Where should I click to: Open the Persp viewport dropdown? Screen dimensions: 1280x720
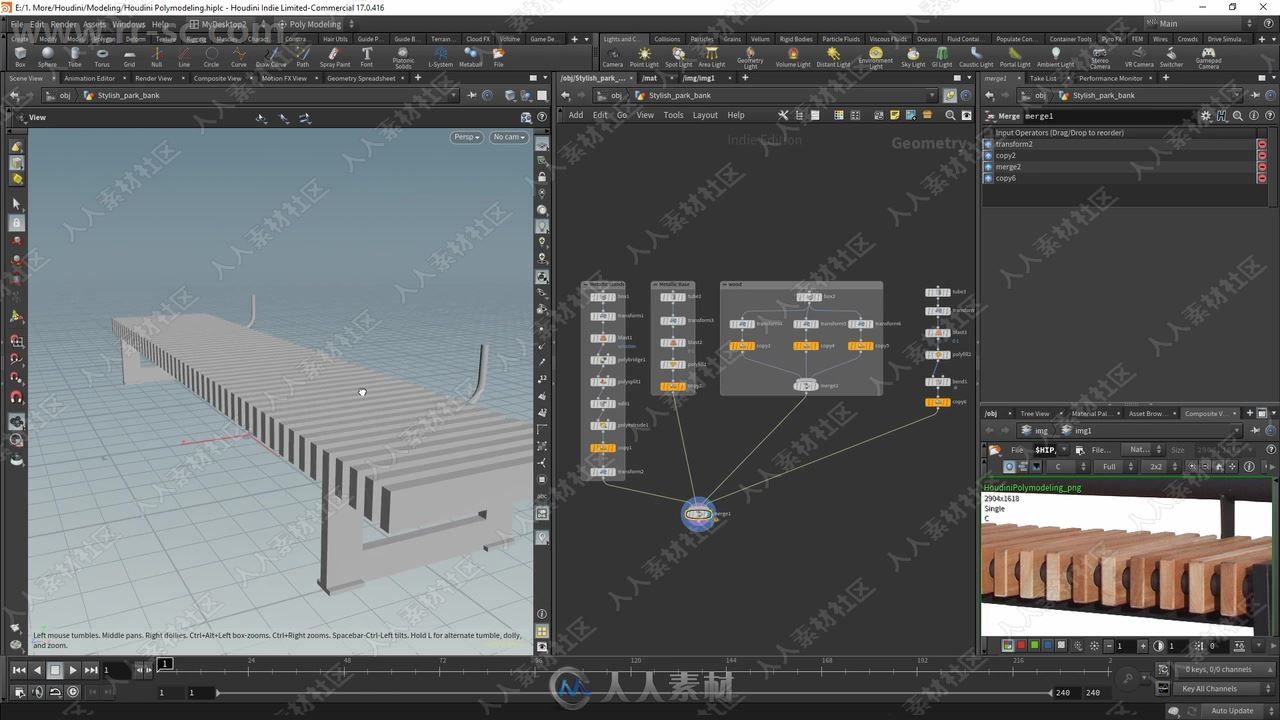click(466, 137)
